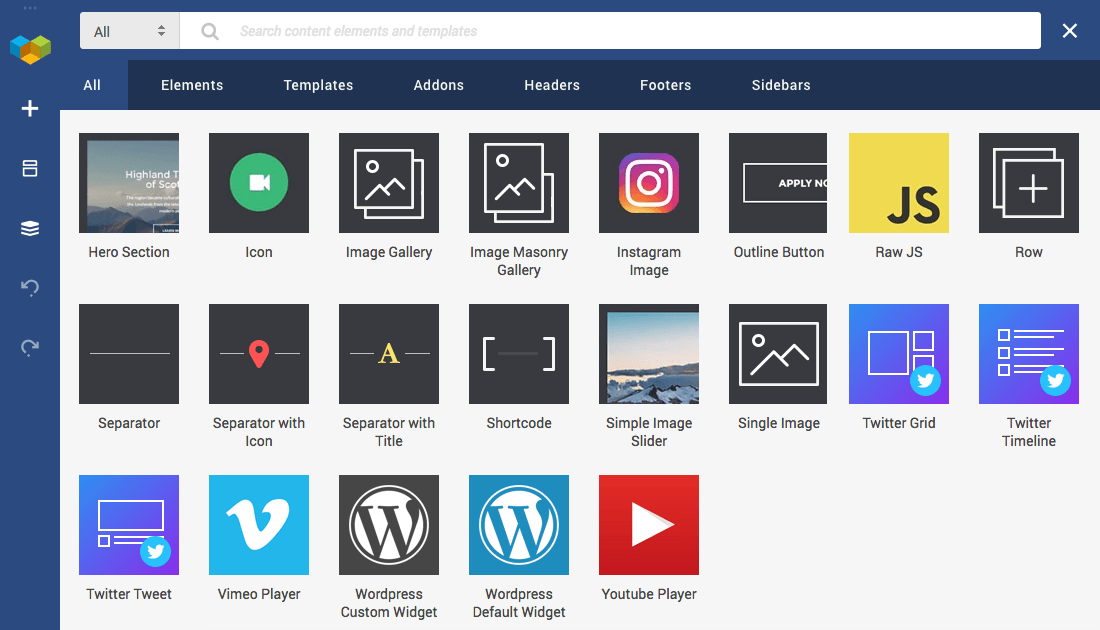Click the 'Vimeo Player' label text
1100x630 pixels.
click(x=259, y=595)
